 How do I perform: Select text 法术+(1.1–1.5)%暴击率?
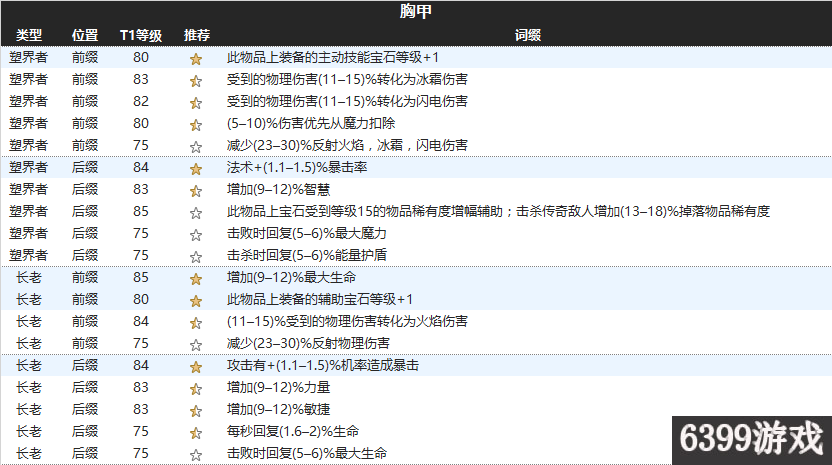tap(297, 167)
